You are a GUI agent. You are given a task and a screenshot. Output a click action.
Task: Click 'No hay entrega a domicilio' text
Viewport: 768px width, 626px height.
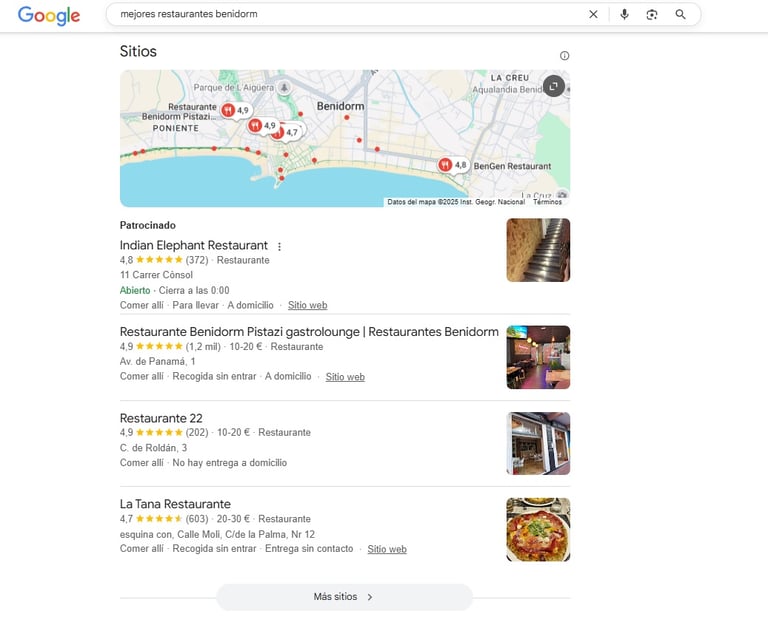[230, 463]
